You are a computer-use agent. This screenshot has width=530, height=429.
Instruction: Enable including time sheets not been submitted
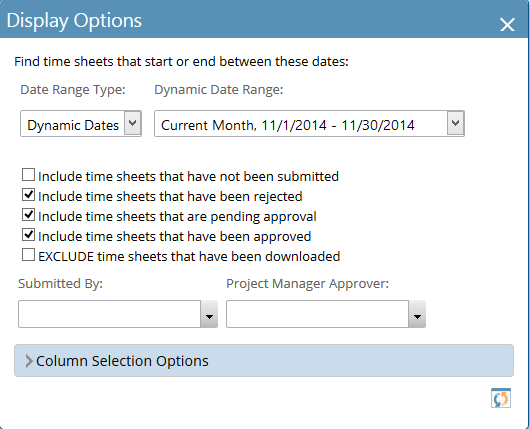click(x=28, y=175)
